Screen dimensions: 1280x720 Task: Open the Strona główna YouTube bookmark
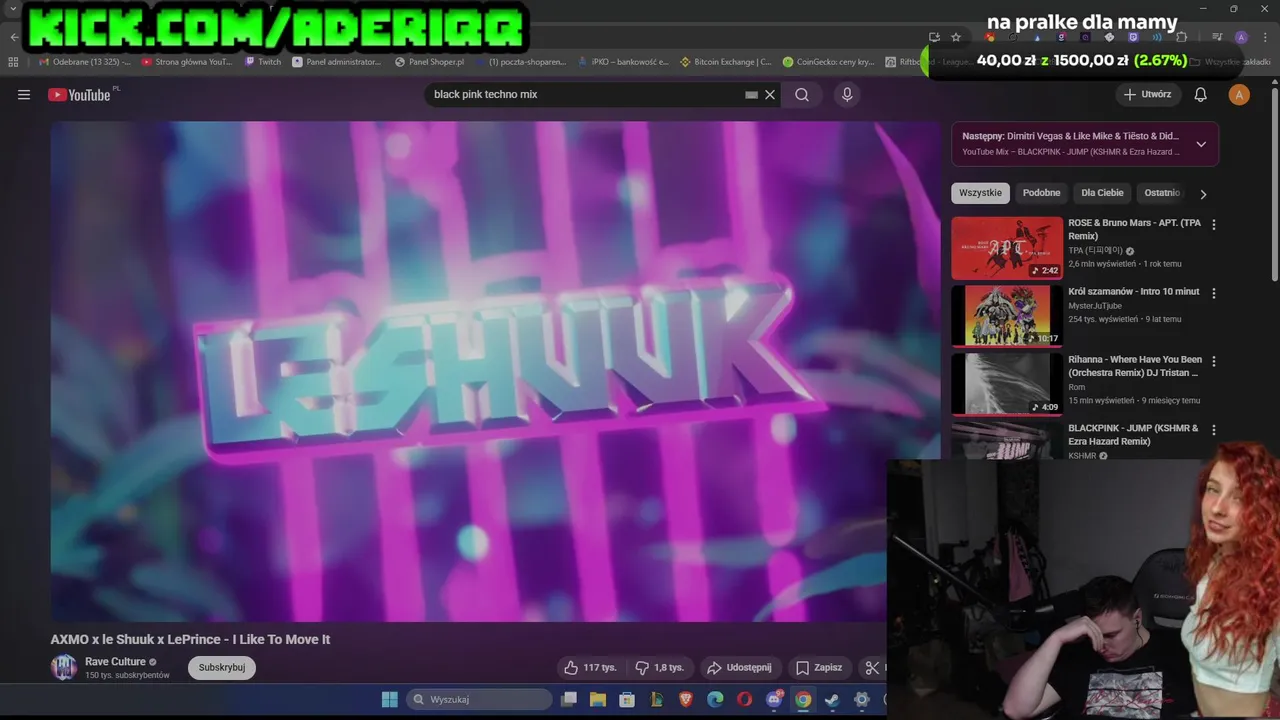(187, 62)
